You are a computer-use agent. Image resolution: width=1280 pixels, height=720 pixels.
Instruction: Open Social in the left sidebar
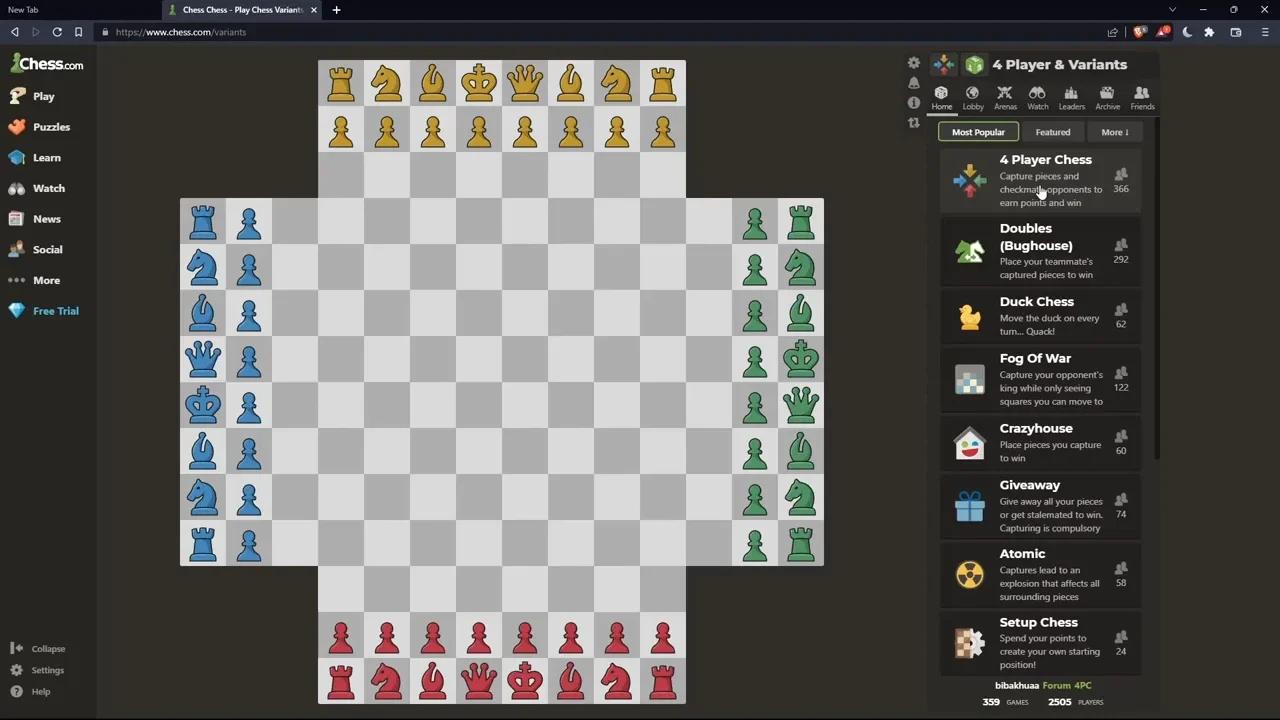(x=35, y=250)
